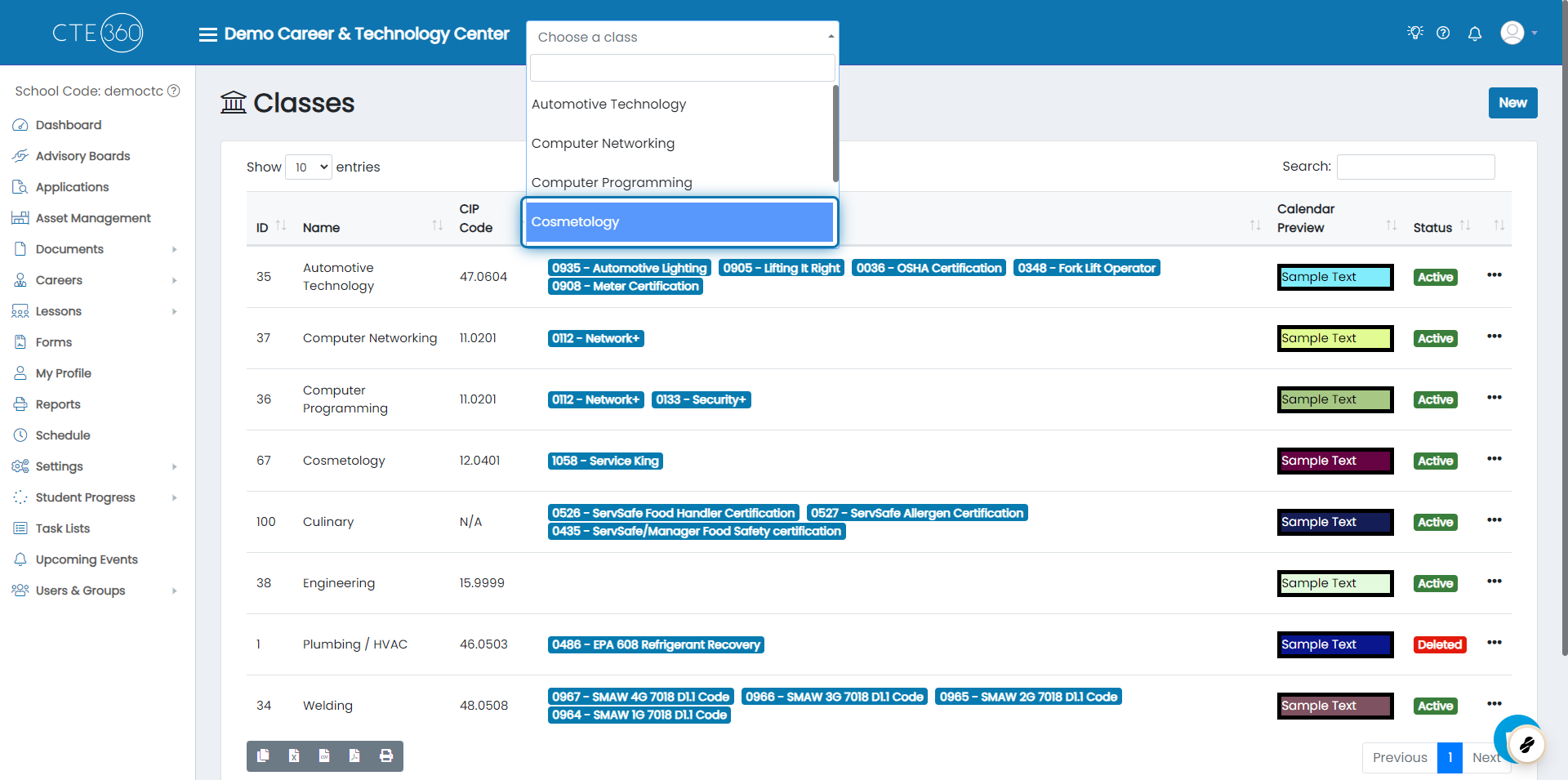Click 0036 - OSHA Certification tag
Viewport: 1568px width, 780px height.
click(x=929, y=268)
